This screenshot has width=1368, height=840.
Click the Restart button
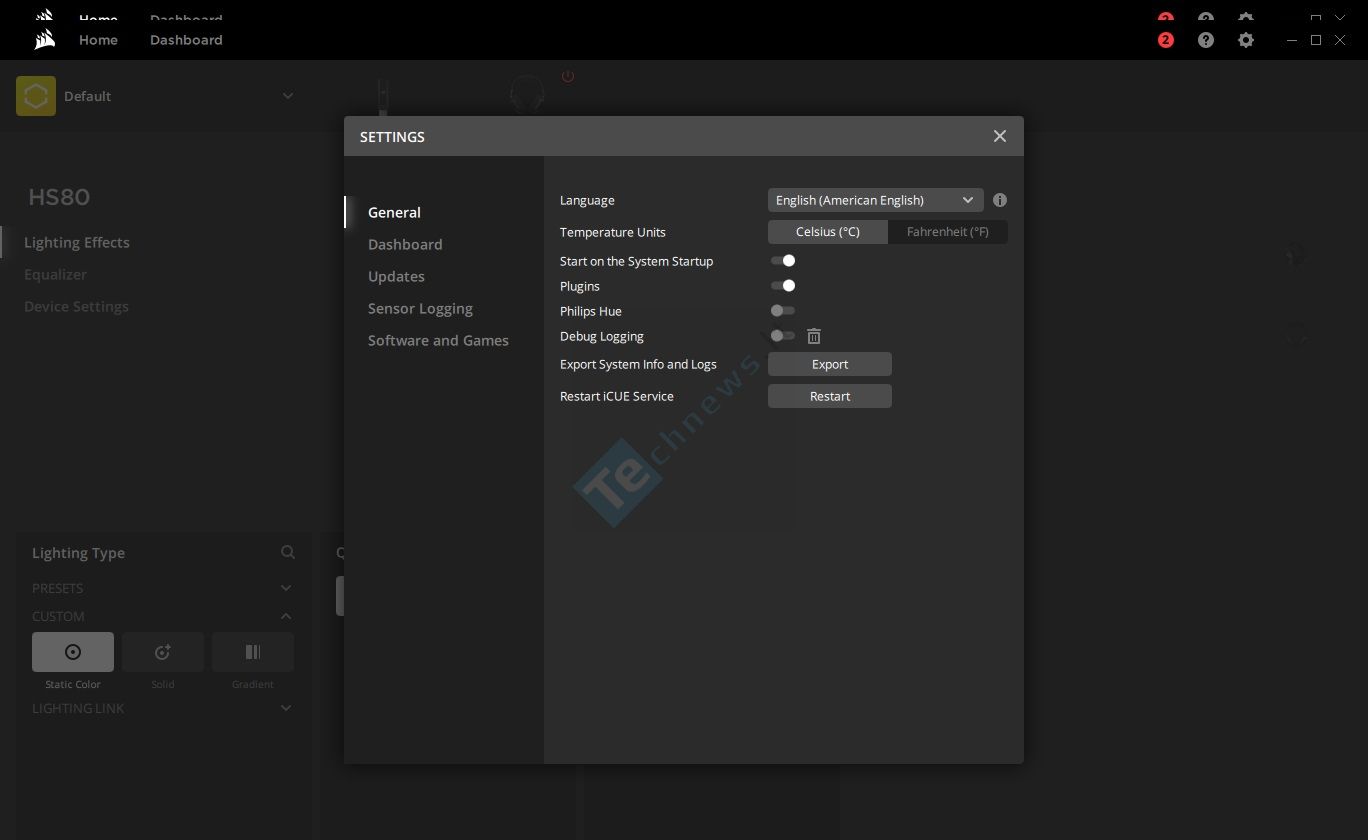[830, 396]
